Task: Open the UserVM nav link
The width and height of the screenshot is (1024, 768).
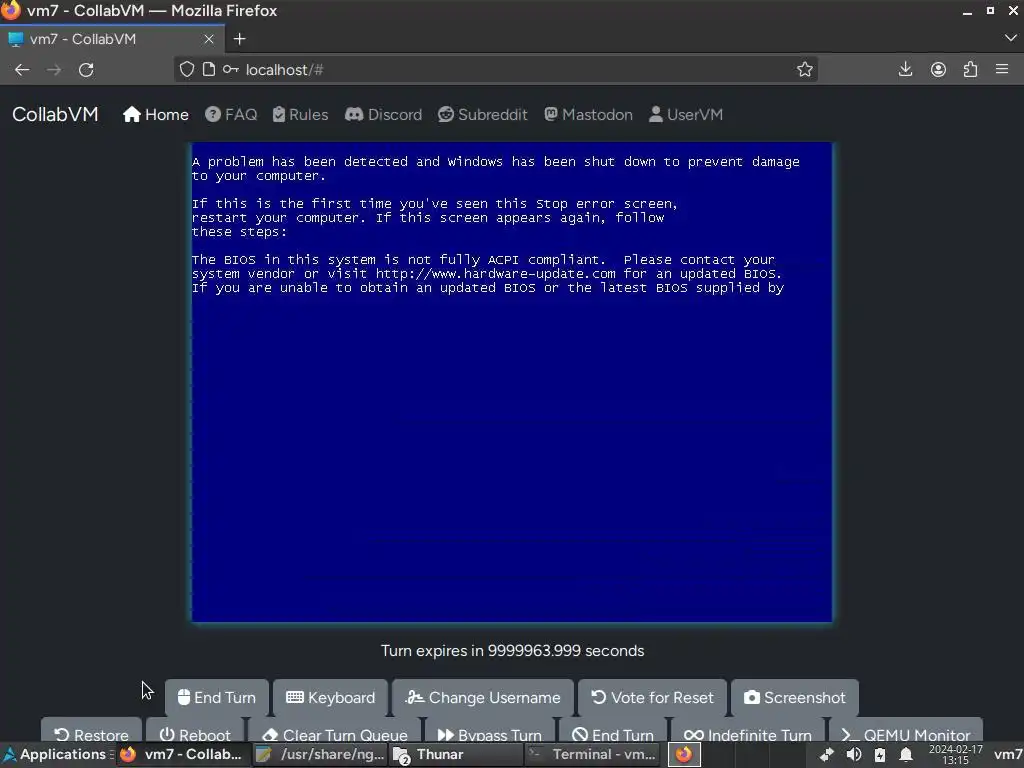Action: click(686, 115)
